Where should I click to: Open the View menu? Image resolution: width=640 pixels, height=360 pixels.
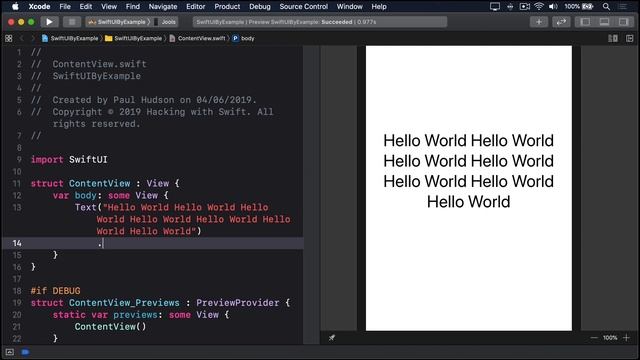coord(109,7)
